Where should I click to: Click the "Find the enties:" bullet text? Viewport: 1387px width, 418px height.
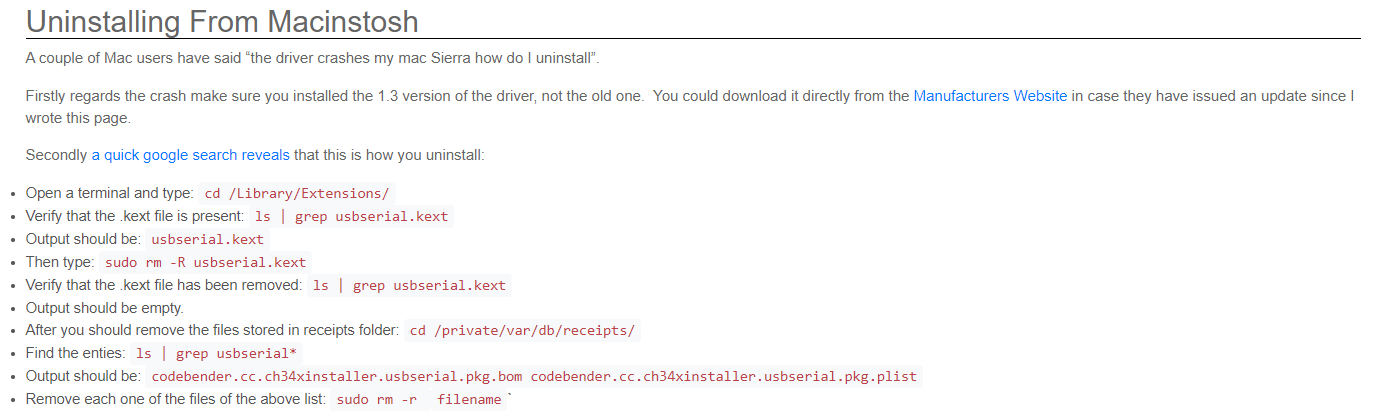[x=75, y=354]
